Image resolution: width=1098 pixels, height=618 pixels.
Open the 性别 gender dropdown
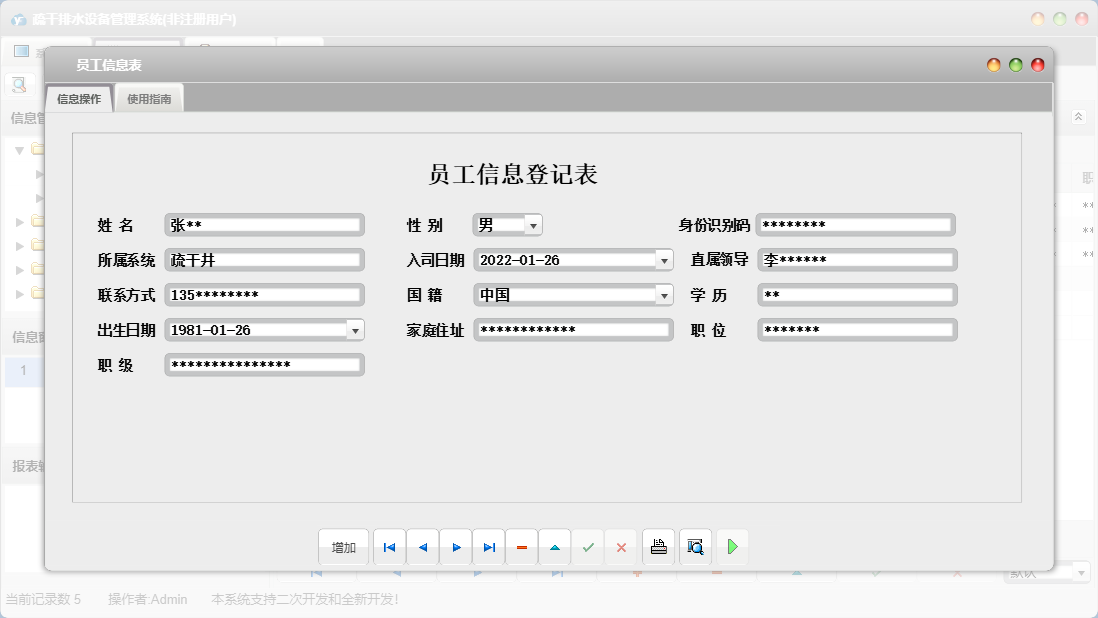coord(533,226)
